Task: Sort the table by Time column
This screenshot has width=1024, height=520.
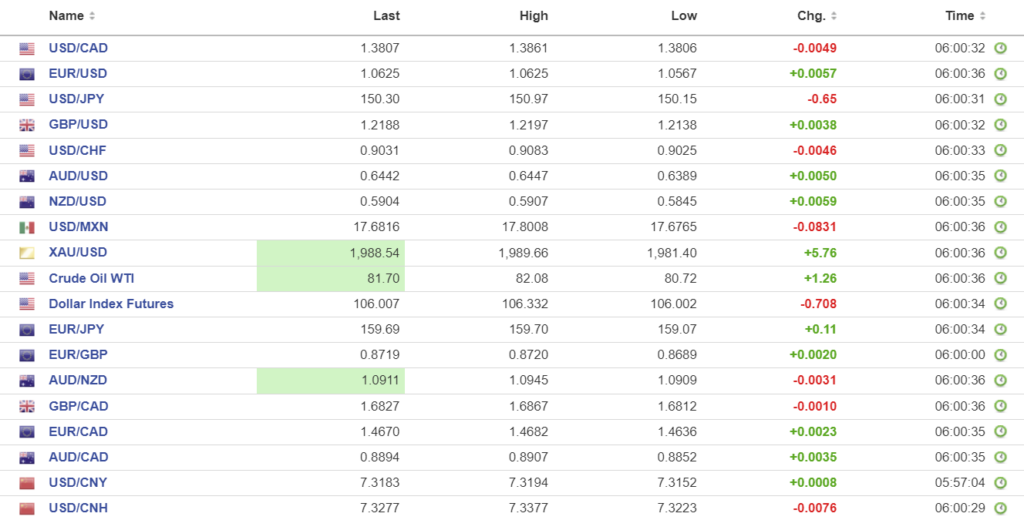Action: (x=966, y=16)
